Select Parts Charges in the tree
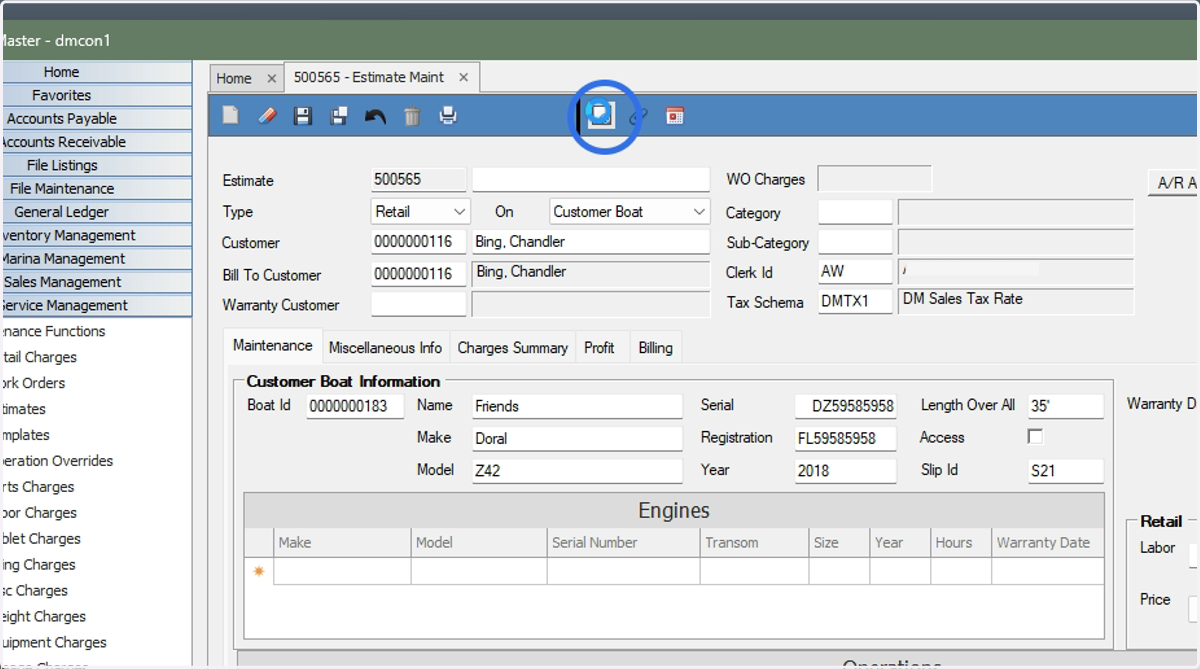The image size is (1200, 669). [37, 487]
